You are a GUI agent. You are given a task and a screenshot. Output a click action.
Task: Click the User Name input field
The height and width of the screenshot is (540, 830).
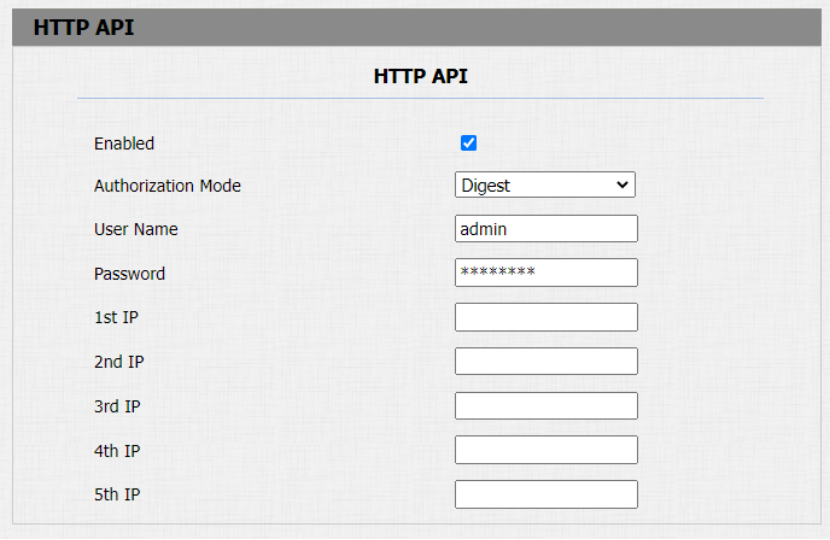[x=546, y=229]
